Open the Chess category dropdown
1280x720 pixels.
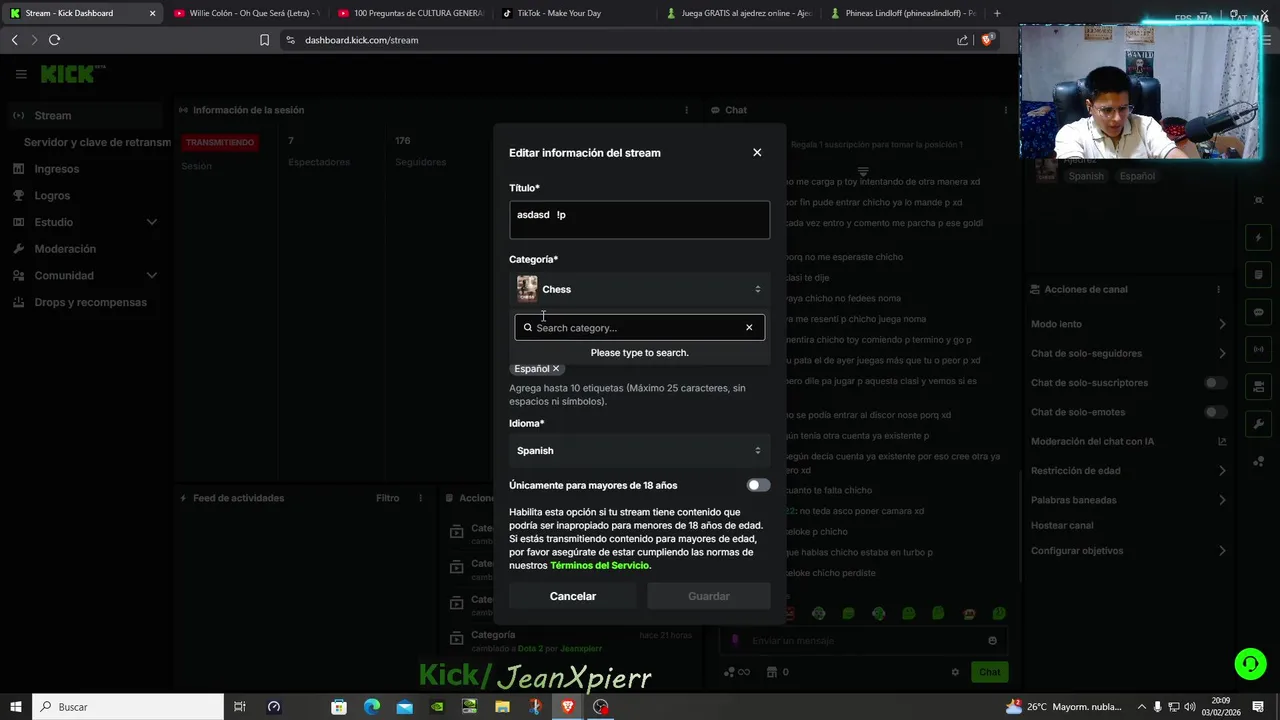[639, 289]
